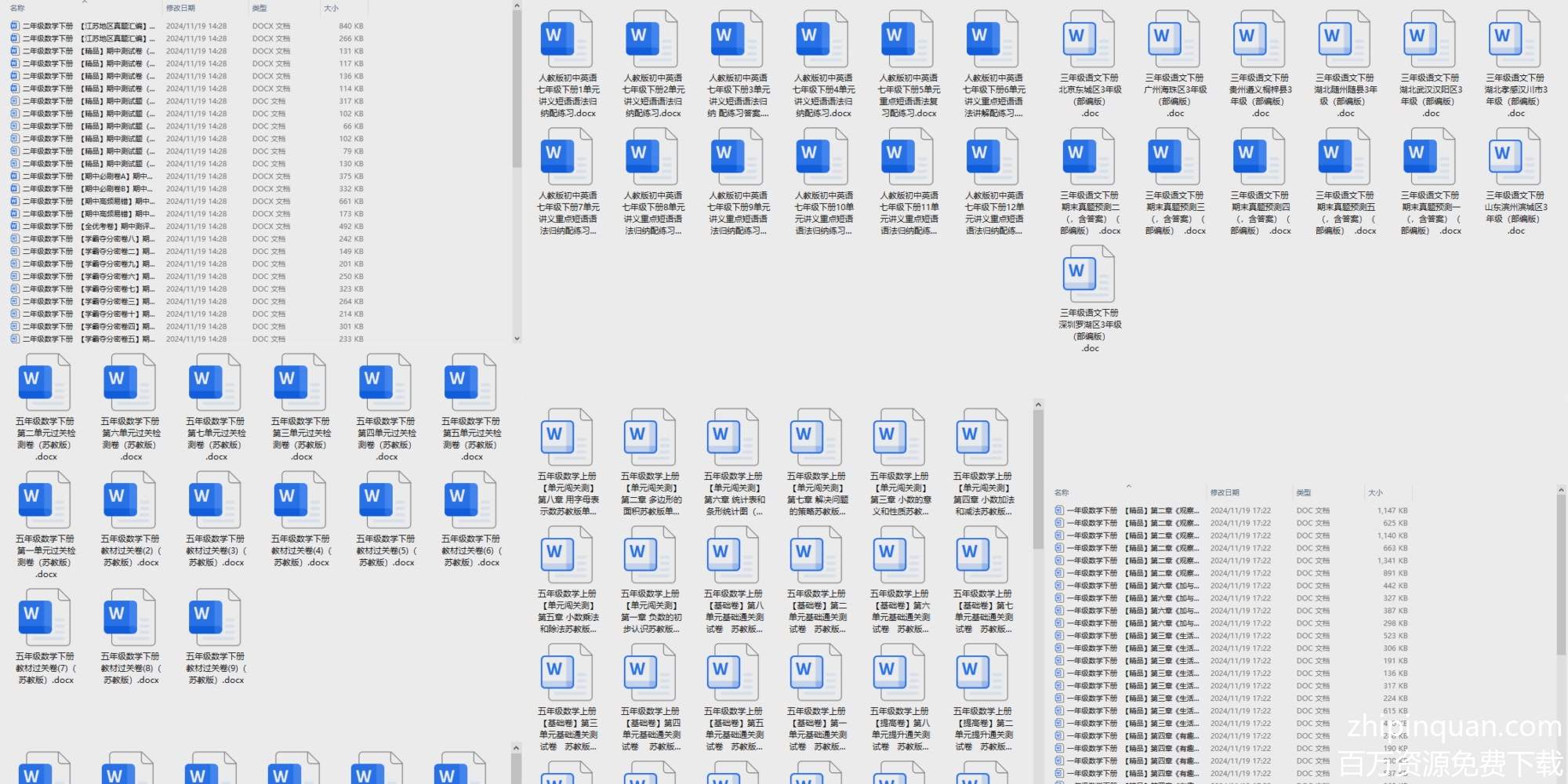The image size is (1568, 784).
Task: Select 五年级数学上册 第八章 用字母表示数 file icon
Action: [x=567, y=437]
